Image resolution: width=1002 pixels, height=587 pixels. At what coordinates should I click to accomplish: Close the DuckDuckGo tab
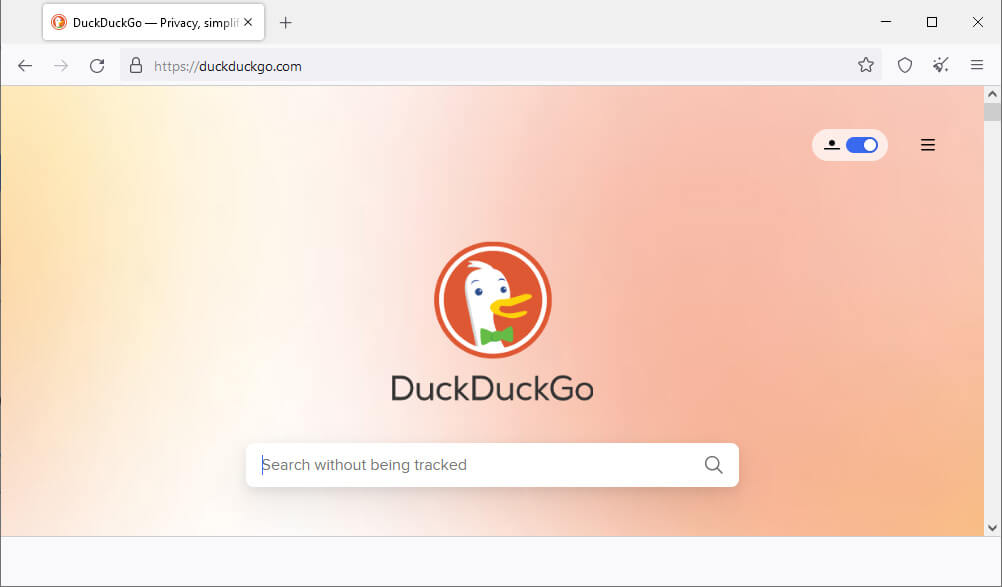(248, 22)
